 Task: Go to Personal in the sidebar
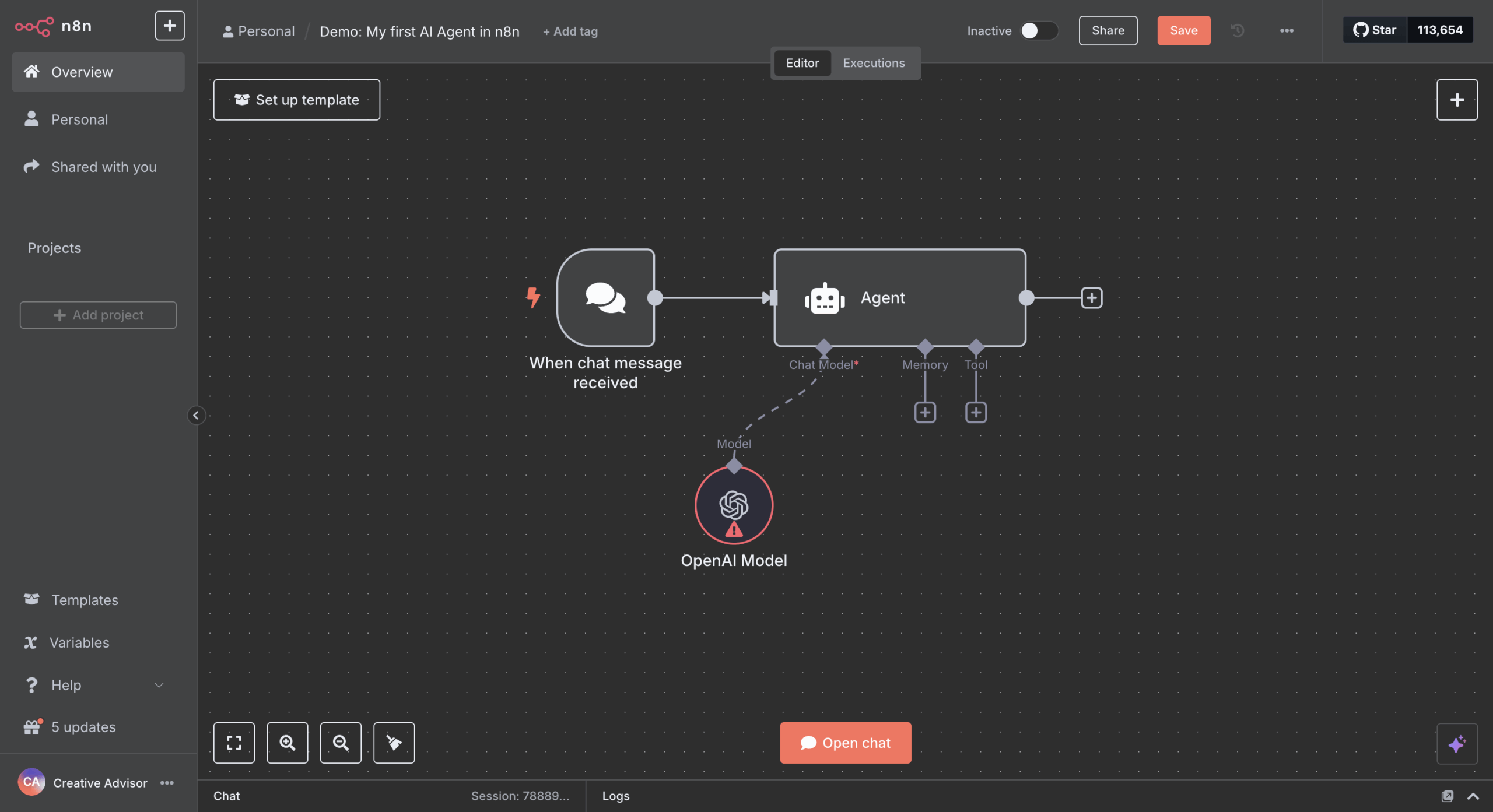(98, 119)
